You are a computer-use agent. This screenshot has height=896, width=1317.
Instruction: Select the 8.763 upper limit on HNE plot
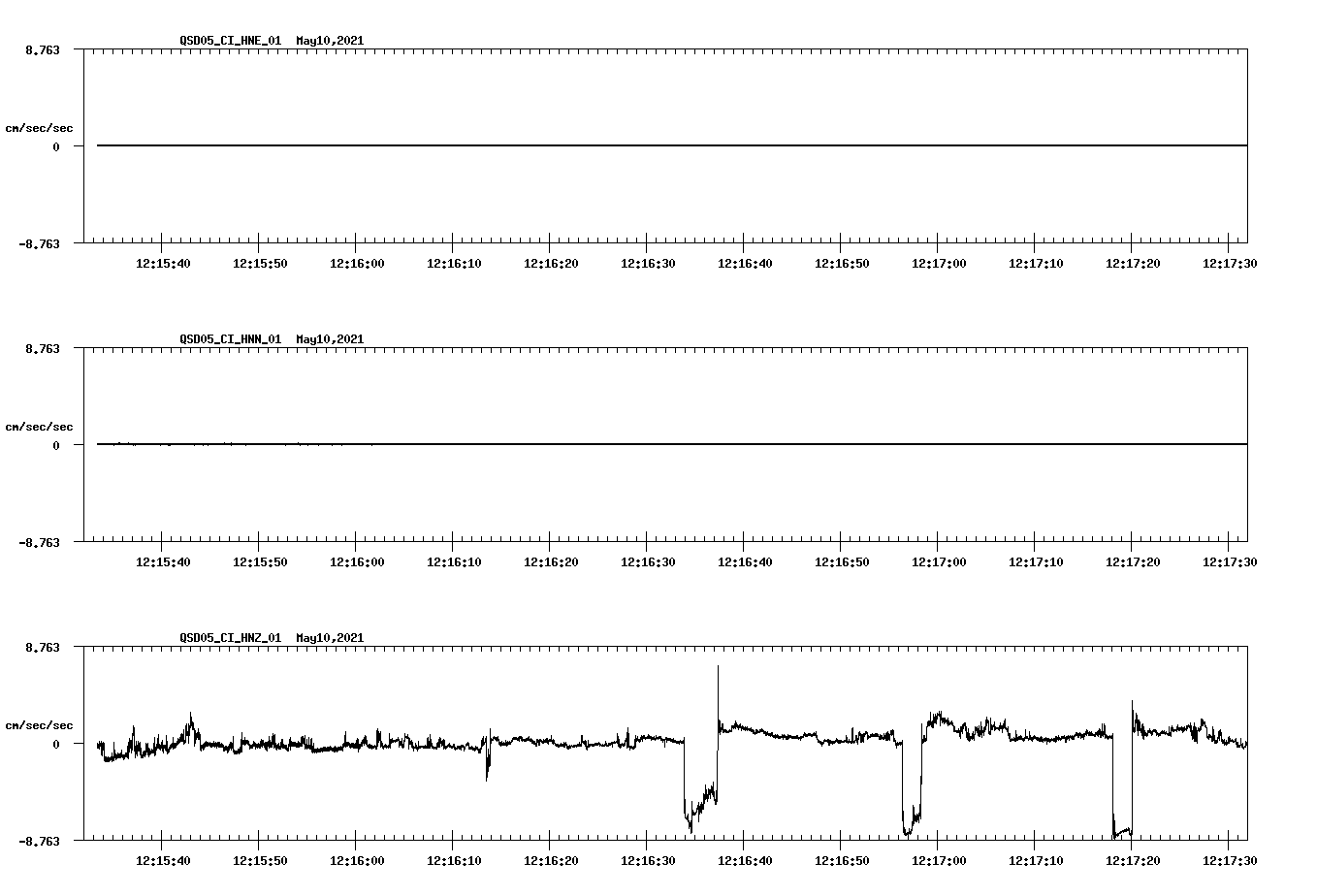coord(42,49)
